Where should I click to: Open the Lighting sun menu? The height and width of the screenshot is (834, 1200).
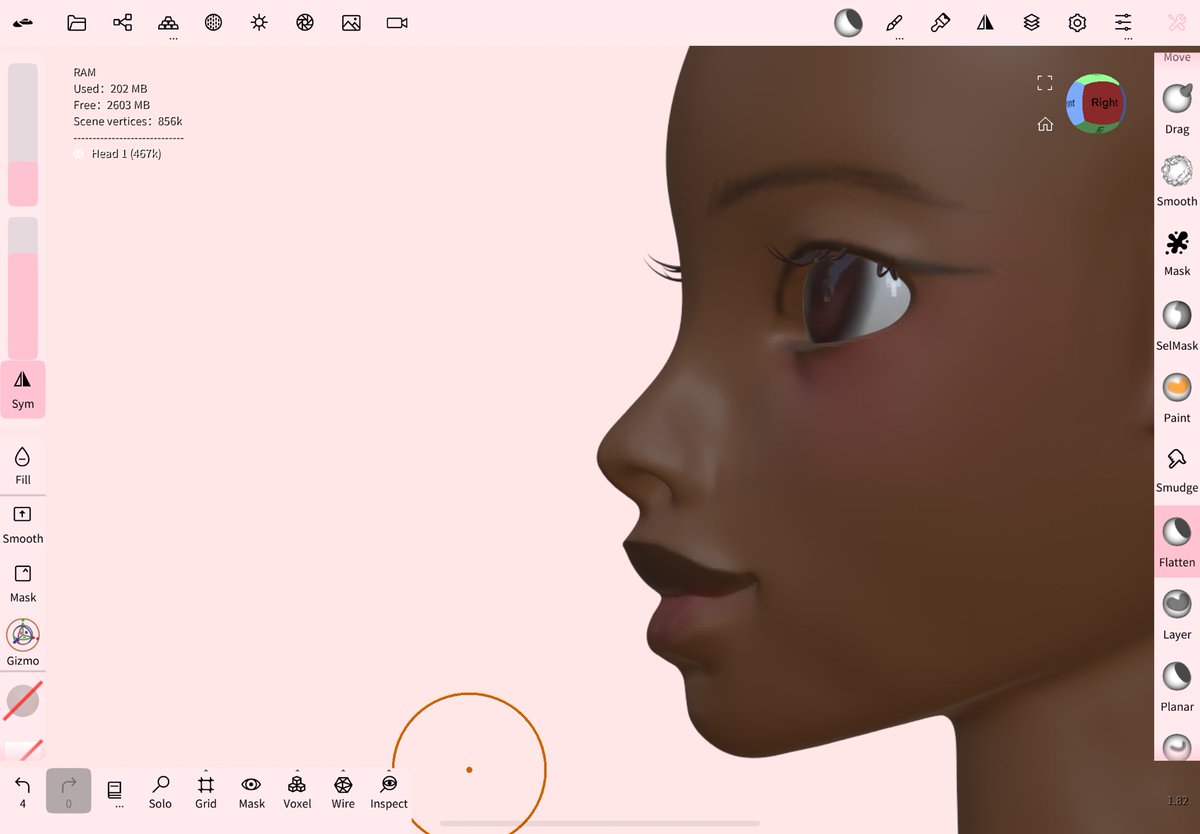coord(259,22)
